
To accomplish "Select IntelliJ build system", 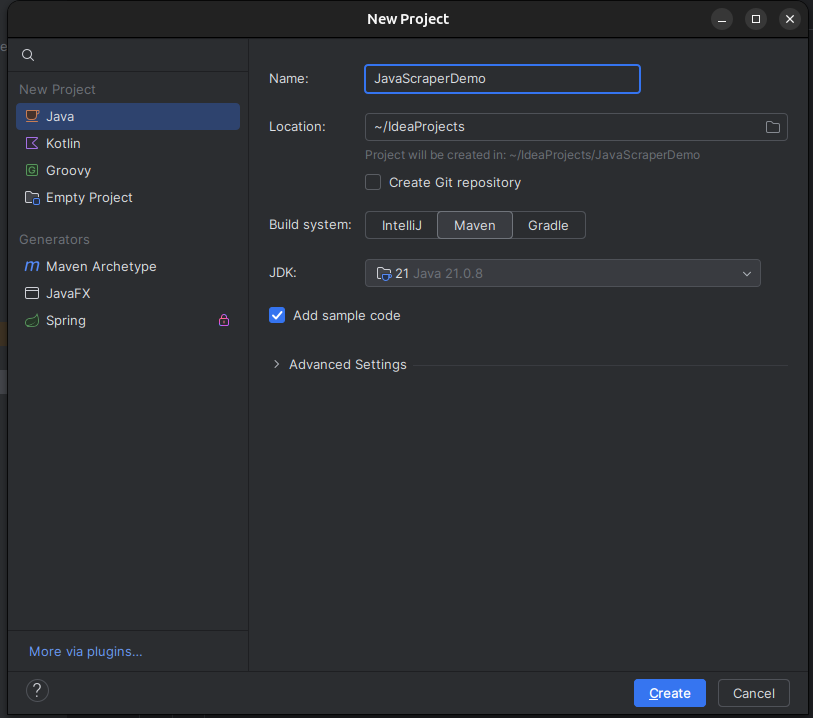I will pyautogui.click(x=401, y=225).
